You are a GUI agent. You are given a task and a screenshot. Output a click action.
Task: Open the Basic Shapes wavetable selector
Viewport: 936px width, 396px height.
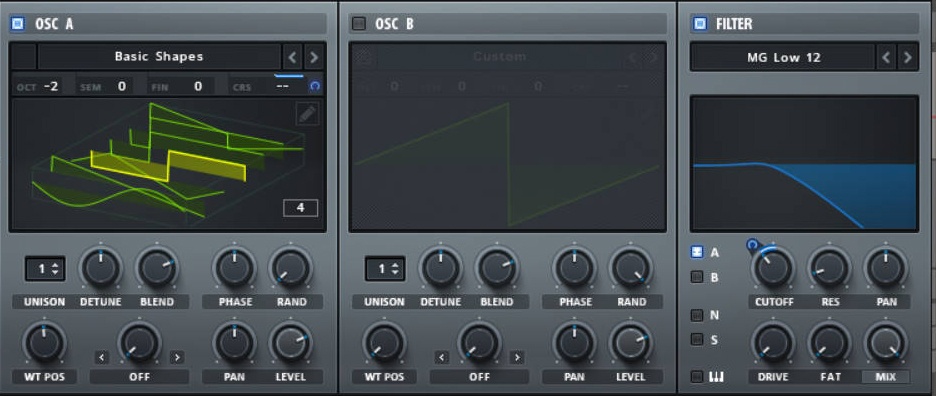click(x=159, y=57)
